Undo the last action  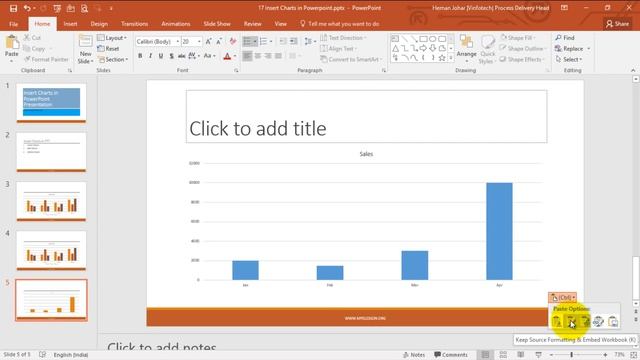27,8
